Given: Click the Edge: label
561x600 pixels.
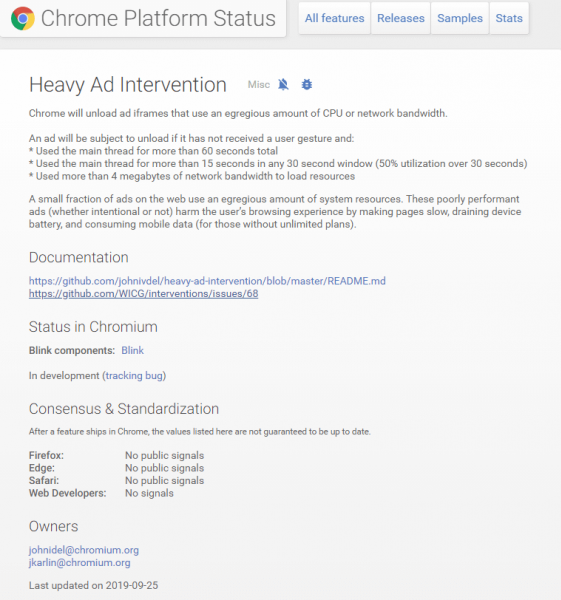Looking at the screenshot, I should pos(42,468).
